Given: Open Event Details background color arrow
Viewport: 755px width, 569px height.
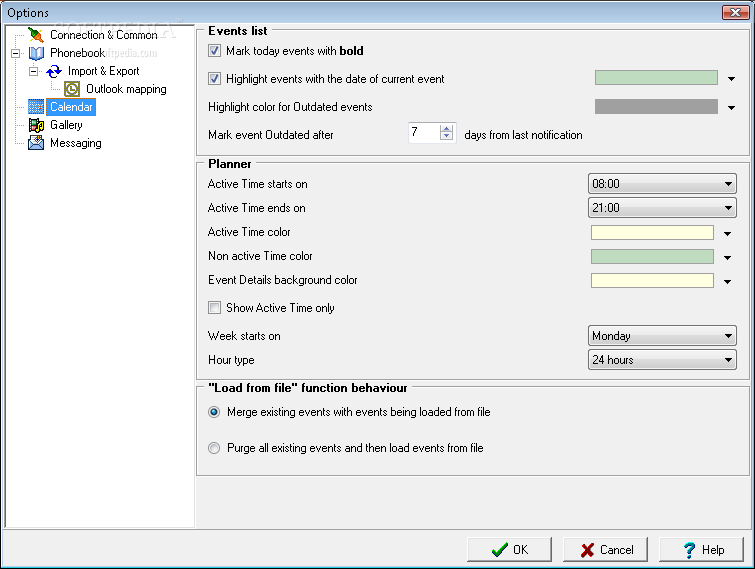Looking at the screenshot, I should pos(728,282).
